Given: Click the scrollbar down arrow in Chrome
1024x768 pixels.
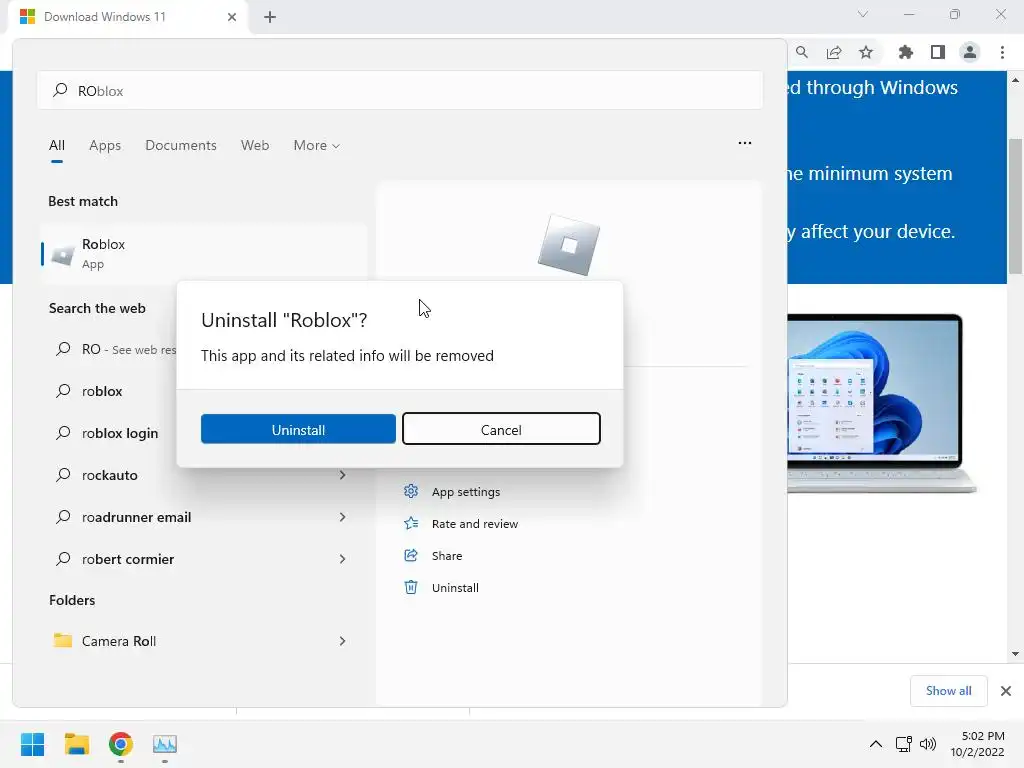Looking at the screenshot, I should coord(1015,654).
